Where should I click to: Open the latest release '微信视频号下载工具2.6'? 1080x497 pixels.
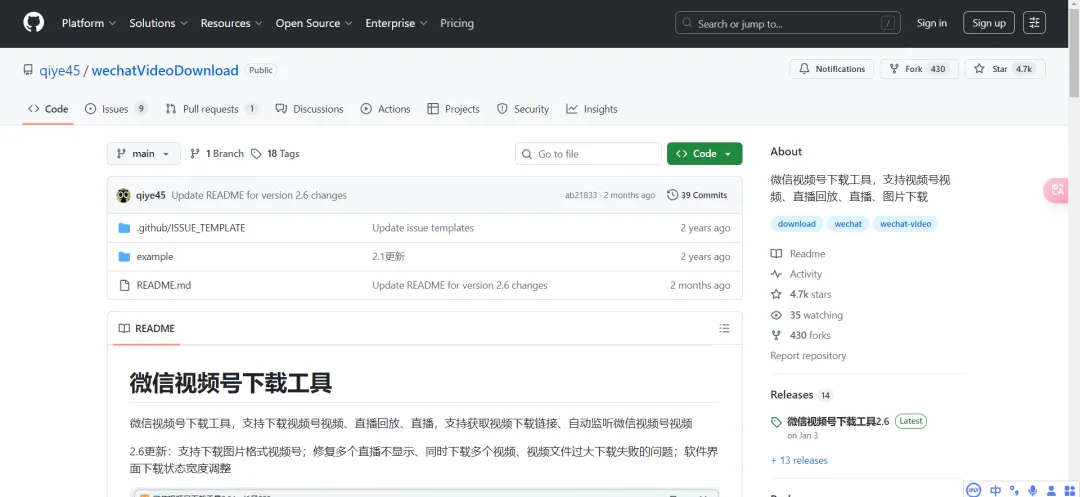point(838,421)
